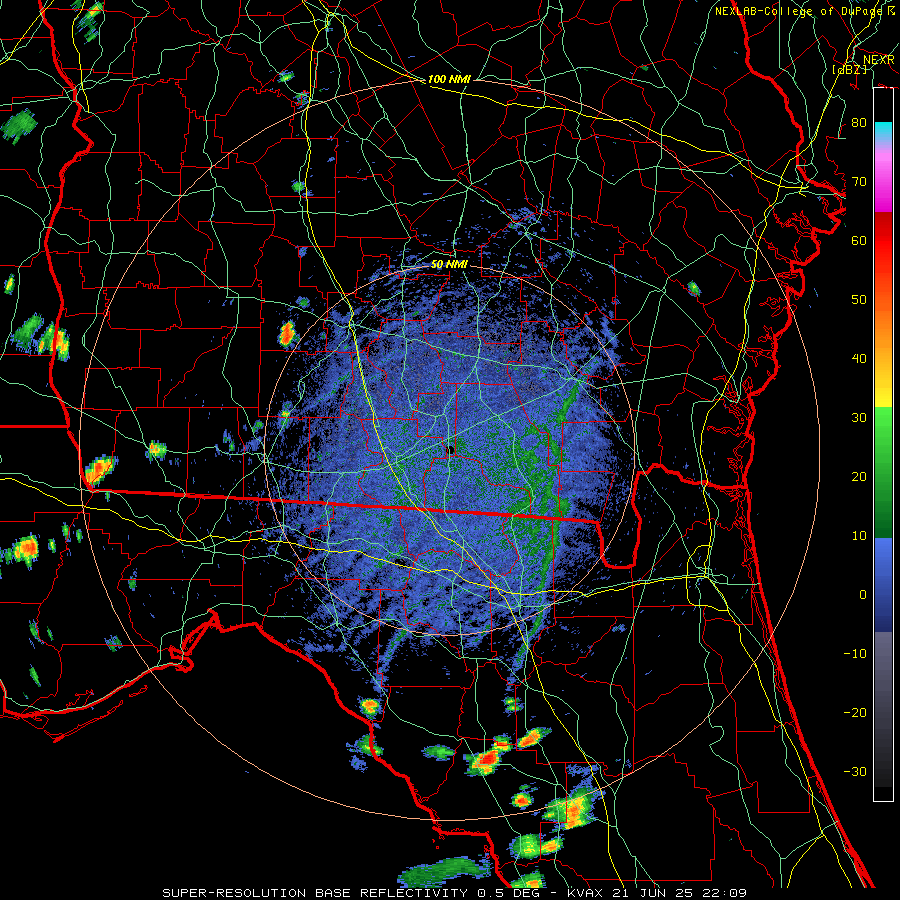
Task: Click the black radar site marker at center
Action: (450, 450)
